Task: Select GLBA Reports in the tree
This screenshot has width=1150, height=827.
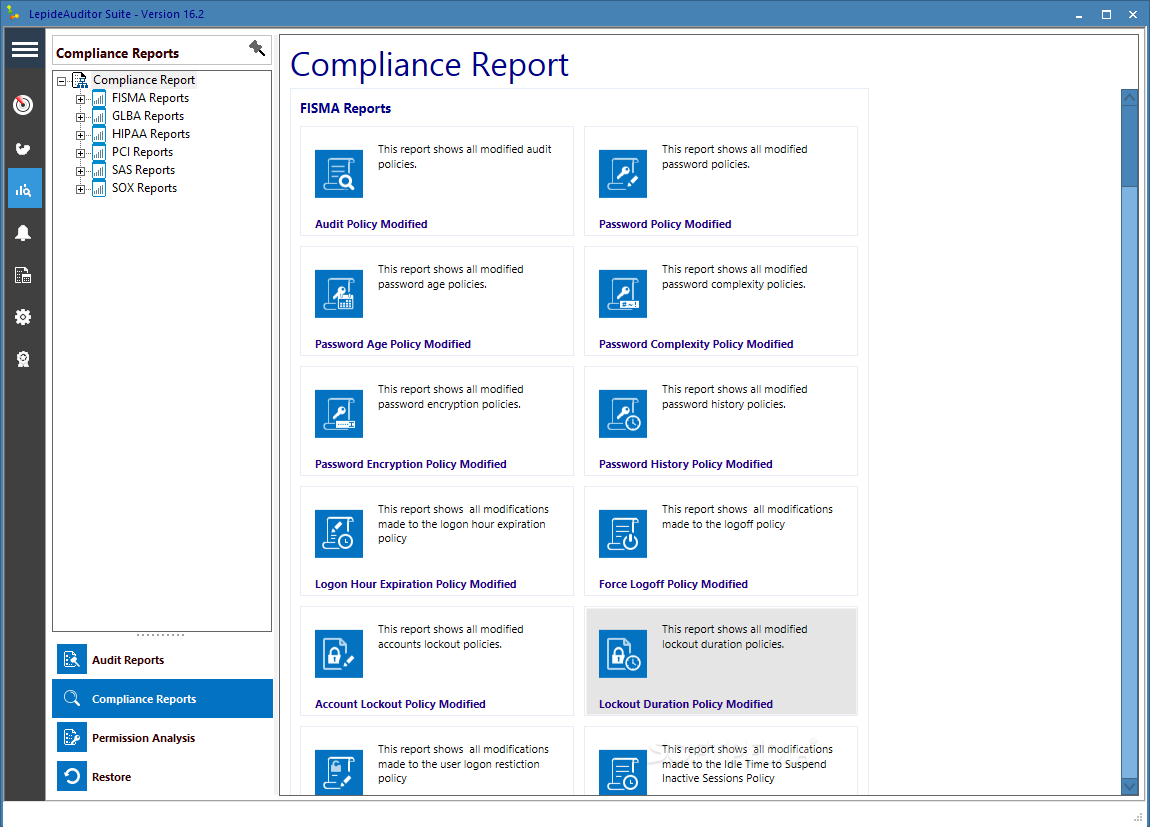Action: (148, 116)
